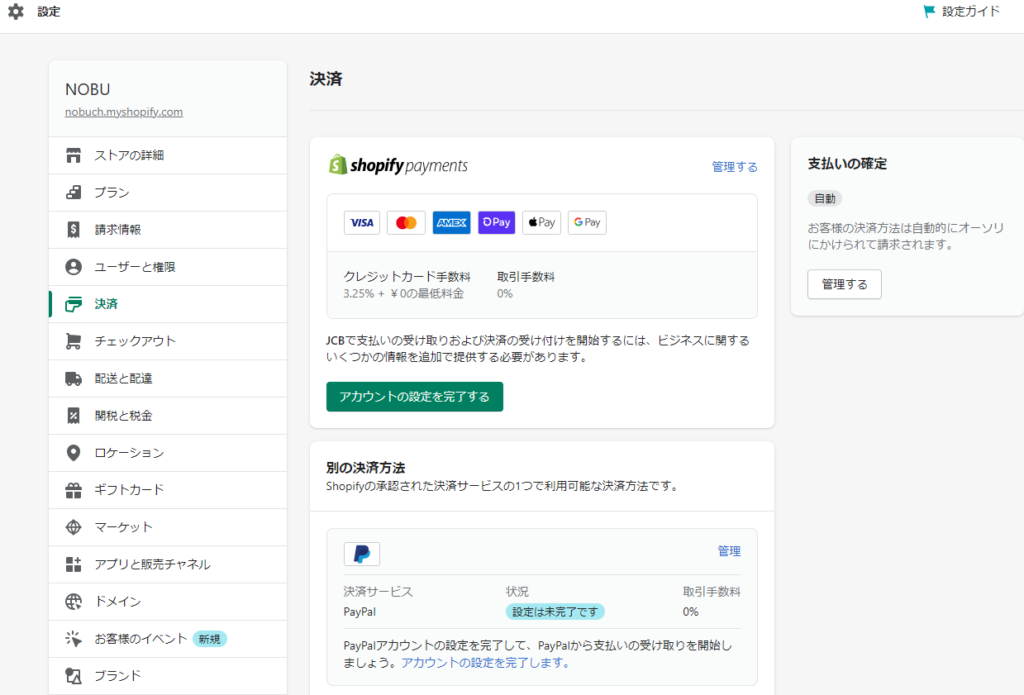This screenshot has width=1024, height=695.
Task: Open the nobuch.myshopify.com store link
Action: pyautogui.click(x=123, y=112)
